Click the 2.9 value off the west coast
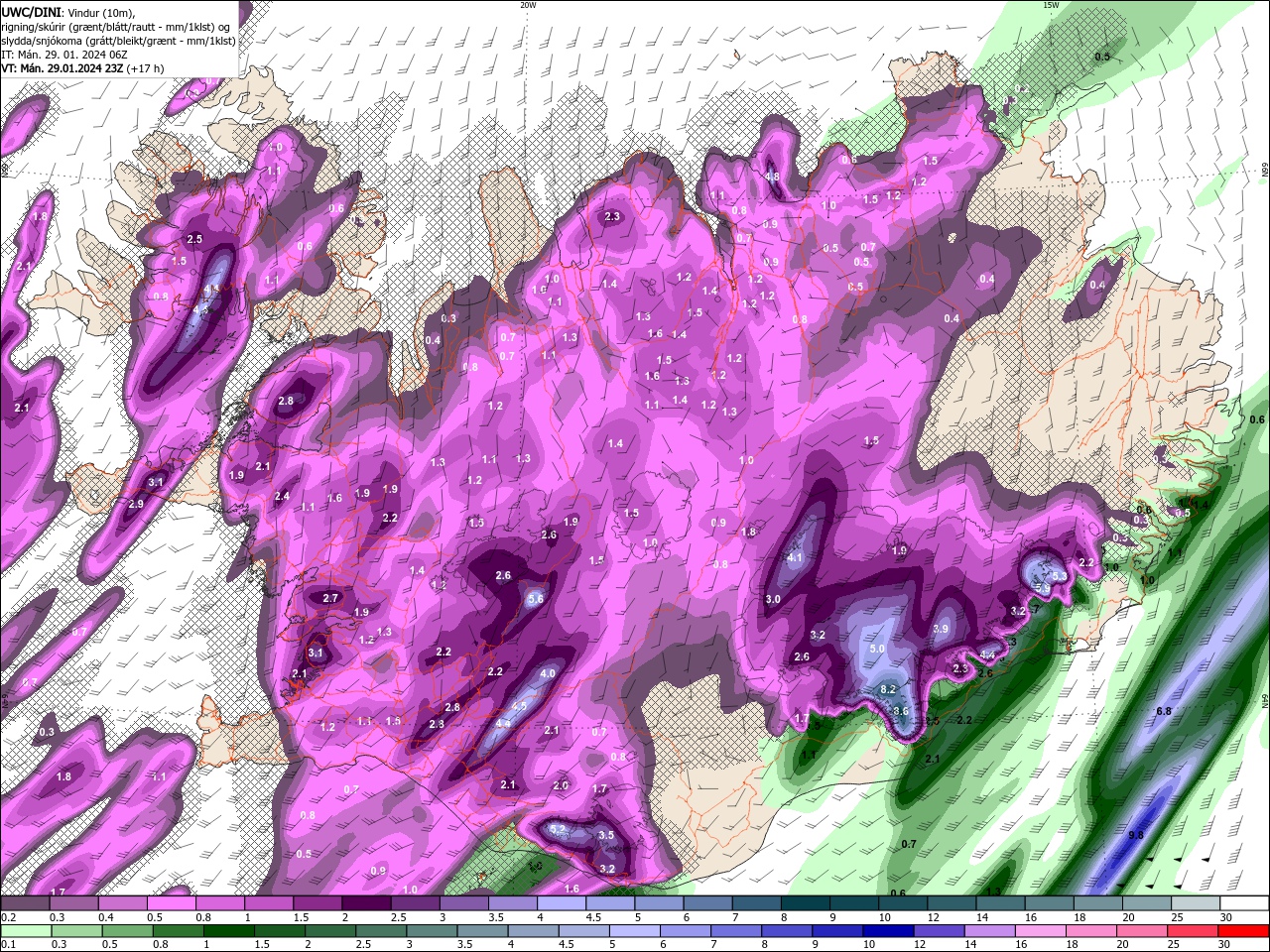Screen dimensions: 1270x952 [x=136, y=504]
